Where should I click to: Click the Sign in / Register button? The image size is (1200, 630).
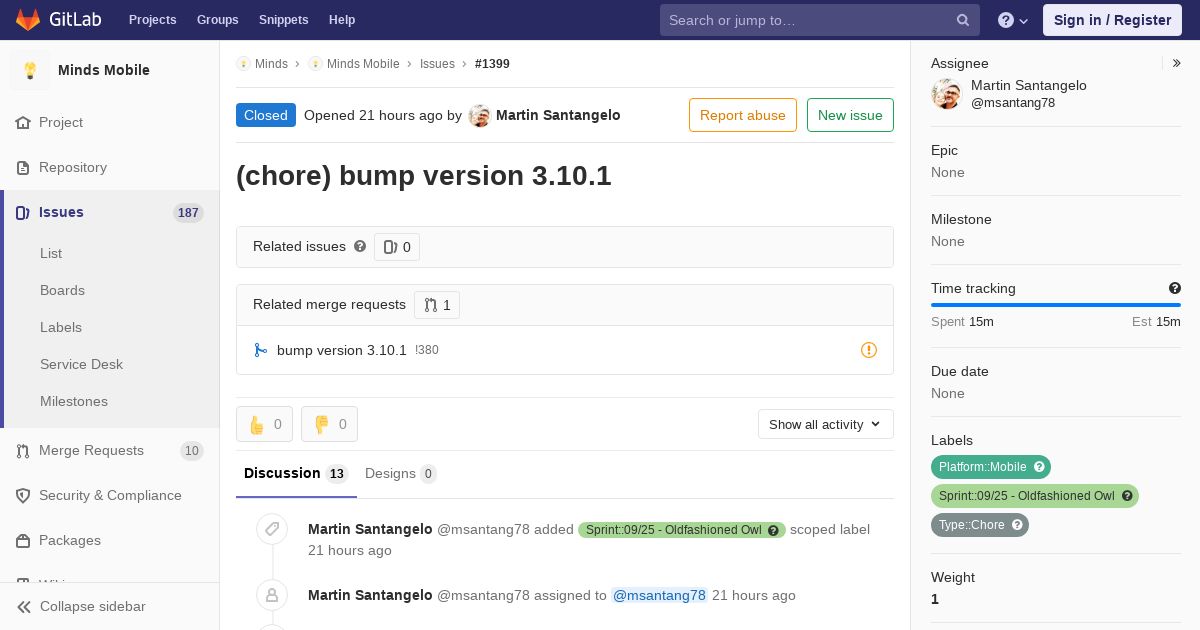(1112, 20)
